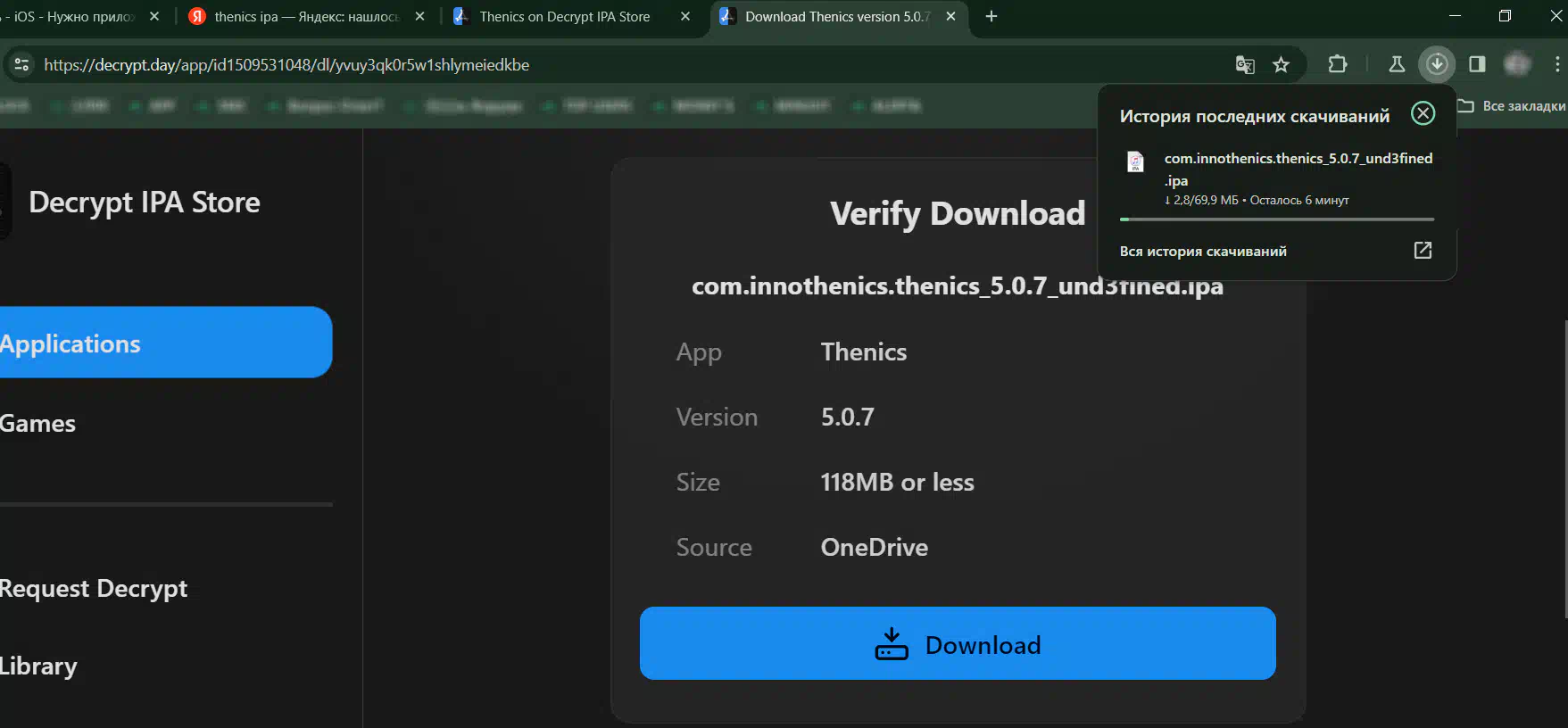Click the Decrypt favicon on active tab

[727, 16]
